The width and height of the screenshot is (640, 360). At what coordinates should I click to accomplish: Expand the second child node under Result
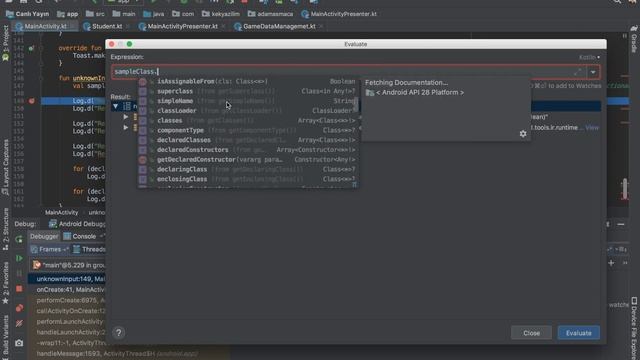(126, 127)
